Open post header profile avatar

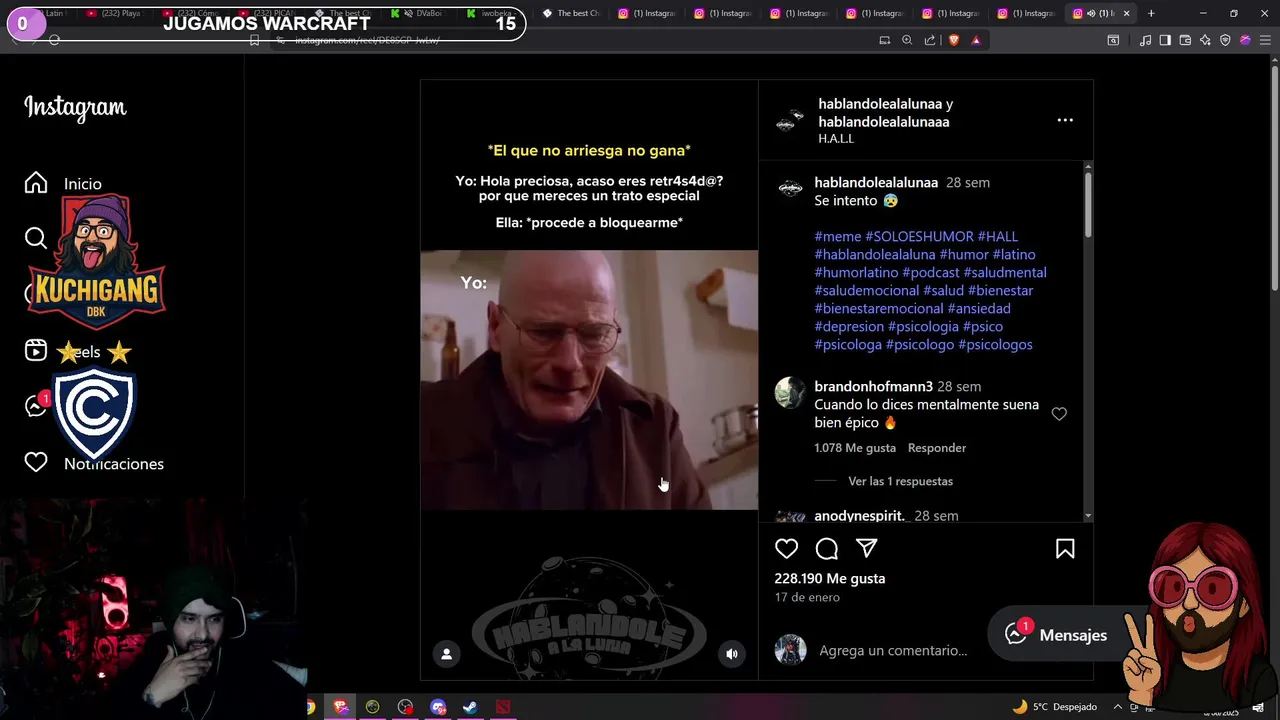tap(790, 120)
